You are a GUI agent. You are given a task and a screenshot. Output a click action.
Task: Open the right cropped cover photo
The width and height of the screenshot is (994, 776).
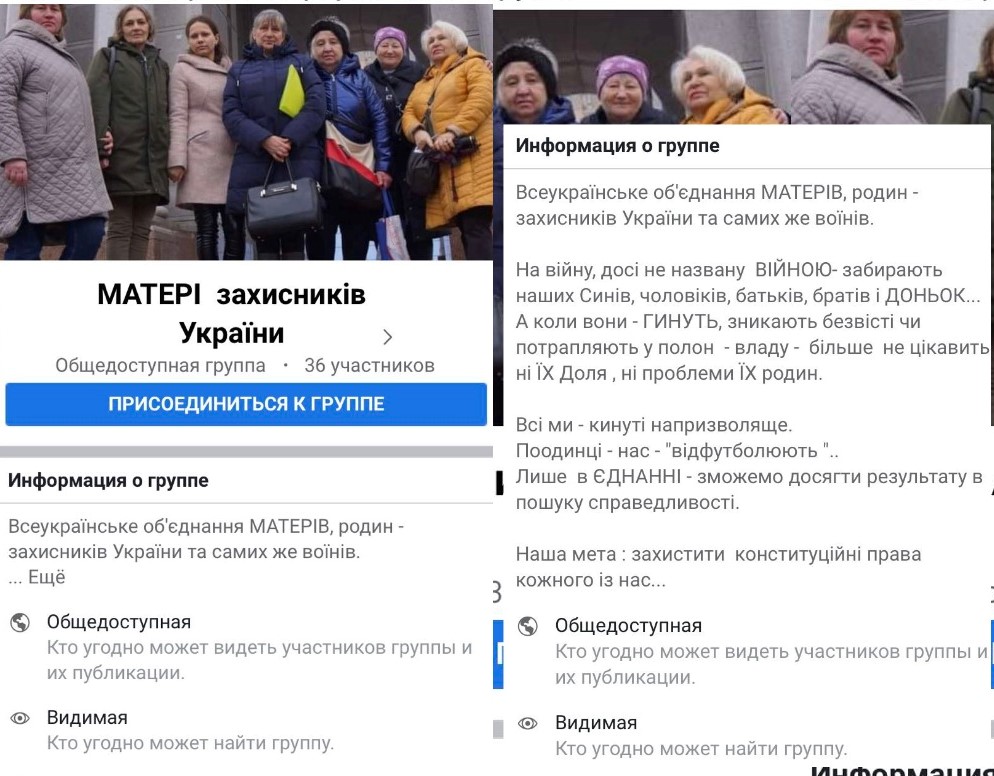click(743, 67)
